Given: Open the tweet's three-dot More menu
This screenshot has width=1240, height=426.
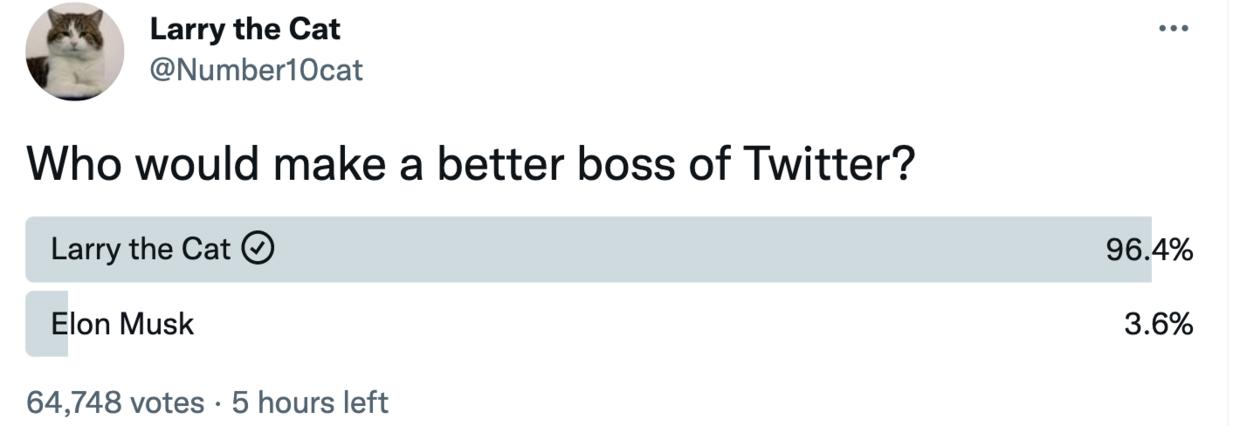Looking at the screenshot, I should (x=1171, y=27).
